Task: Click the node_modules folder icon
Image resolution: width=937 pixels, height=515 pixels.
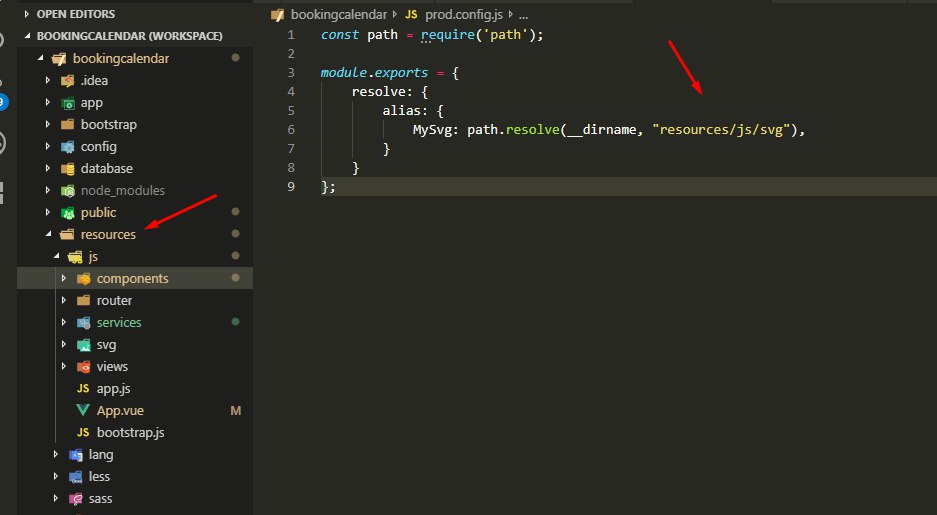Action: coord(68,191)
